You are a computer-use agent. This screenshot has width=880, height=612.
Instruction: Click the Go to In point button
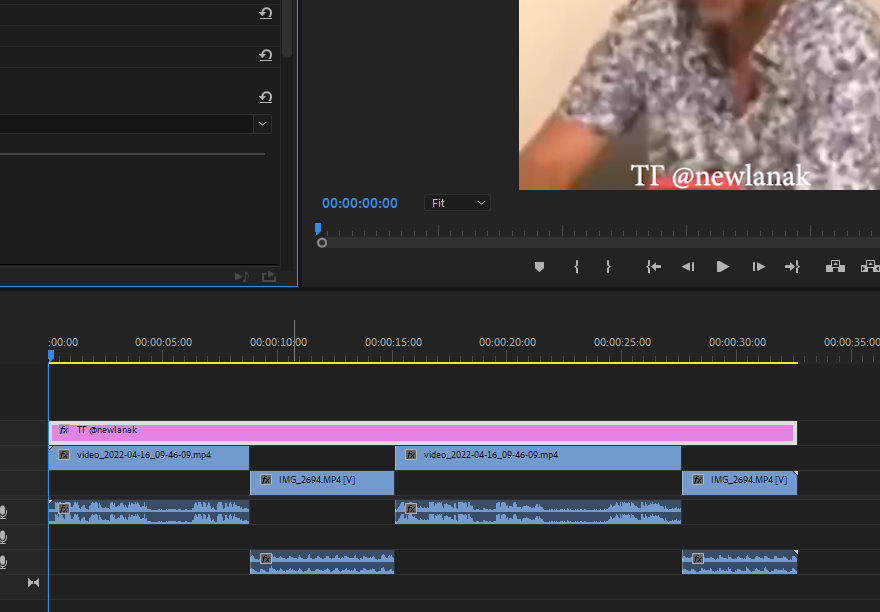point(654,267)
